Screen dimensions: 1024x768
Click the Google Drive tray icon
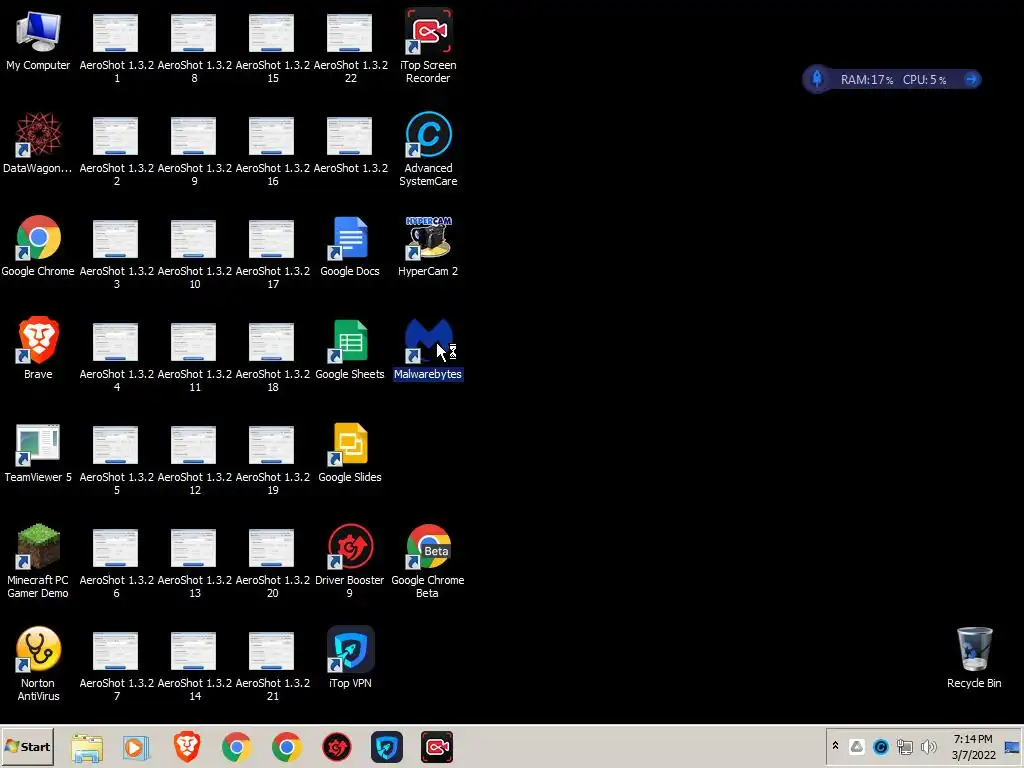click(857, 746)
